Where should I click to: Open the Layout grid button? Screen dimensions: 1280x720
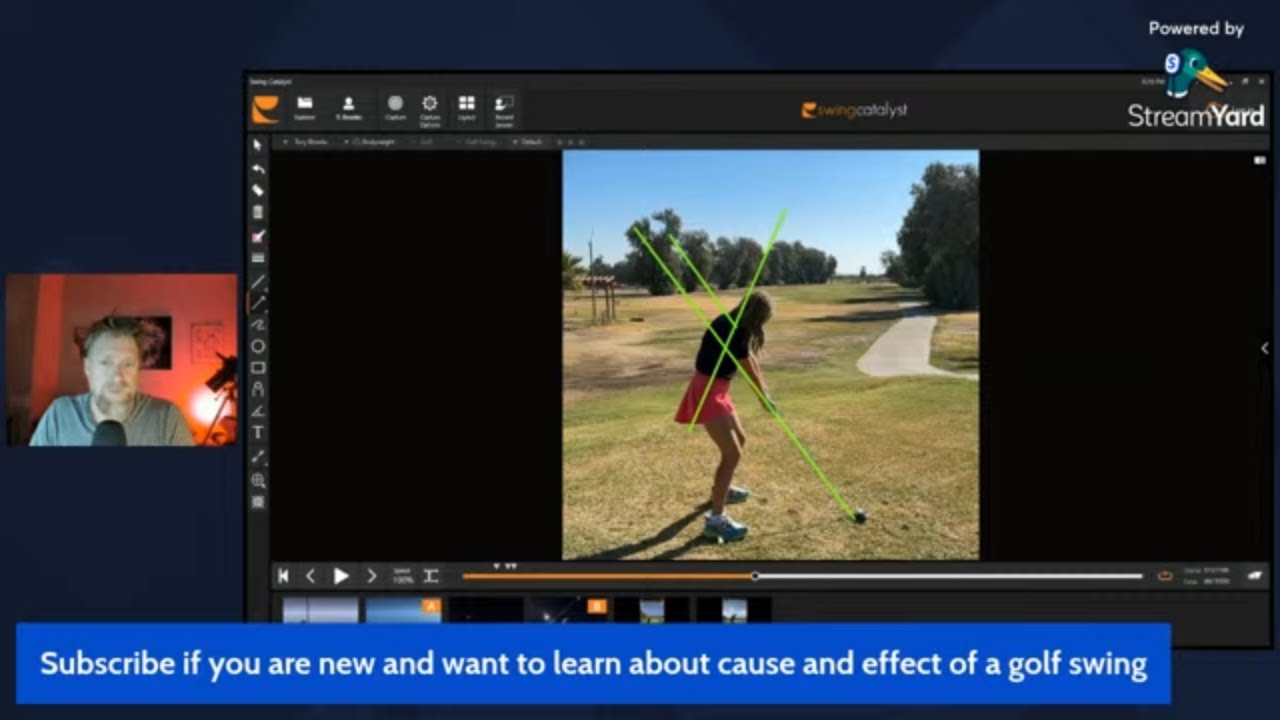point(466,108)
